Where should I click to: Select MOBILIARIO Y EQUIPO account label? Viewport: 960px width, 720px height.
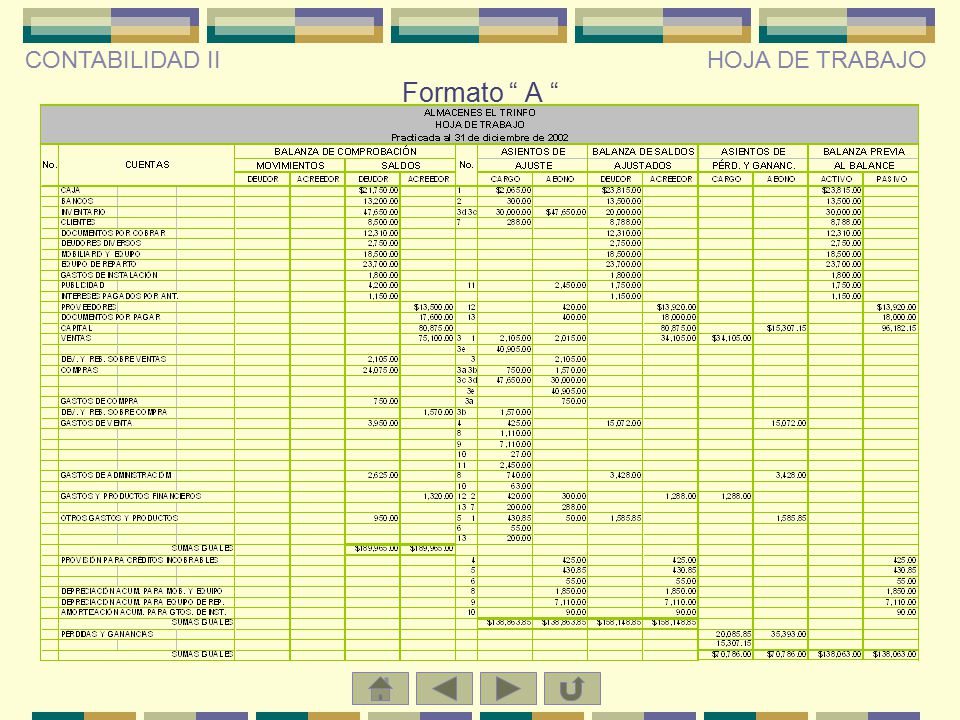100,253
